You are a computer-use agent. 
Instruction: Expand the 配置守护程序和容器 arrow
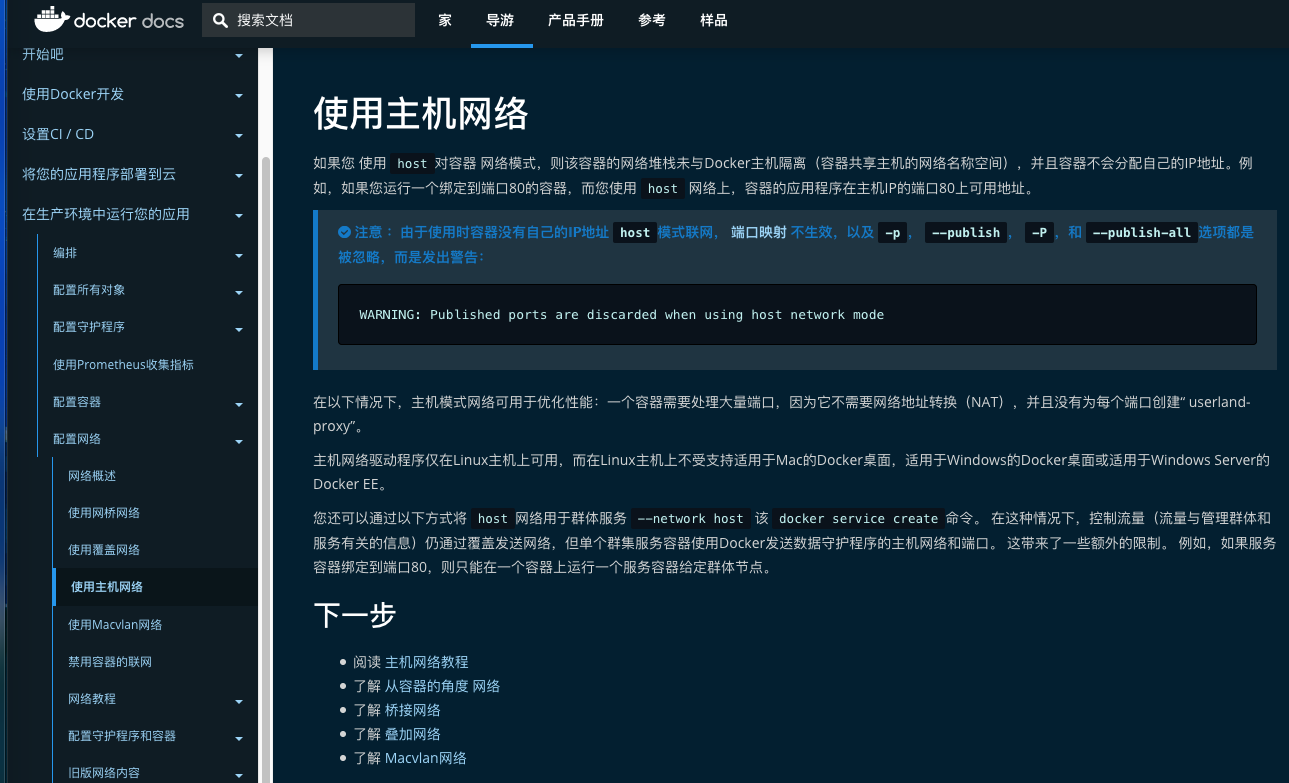click(239, 739)
